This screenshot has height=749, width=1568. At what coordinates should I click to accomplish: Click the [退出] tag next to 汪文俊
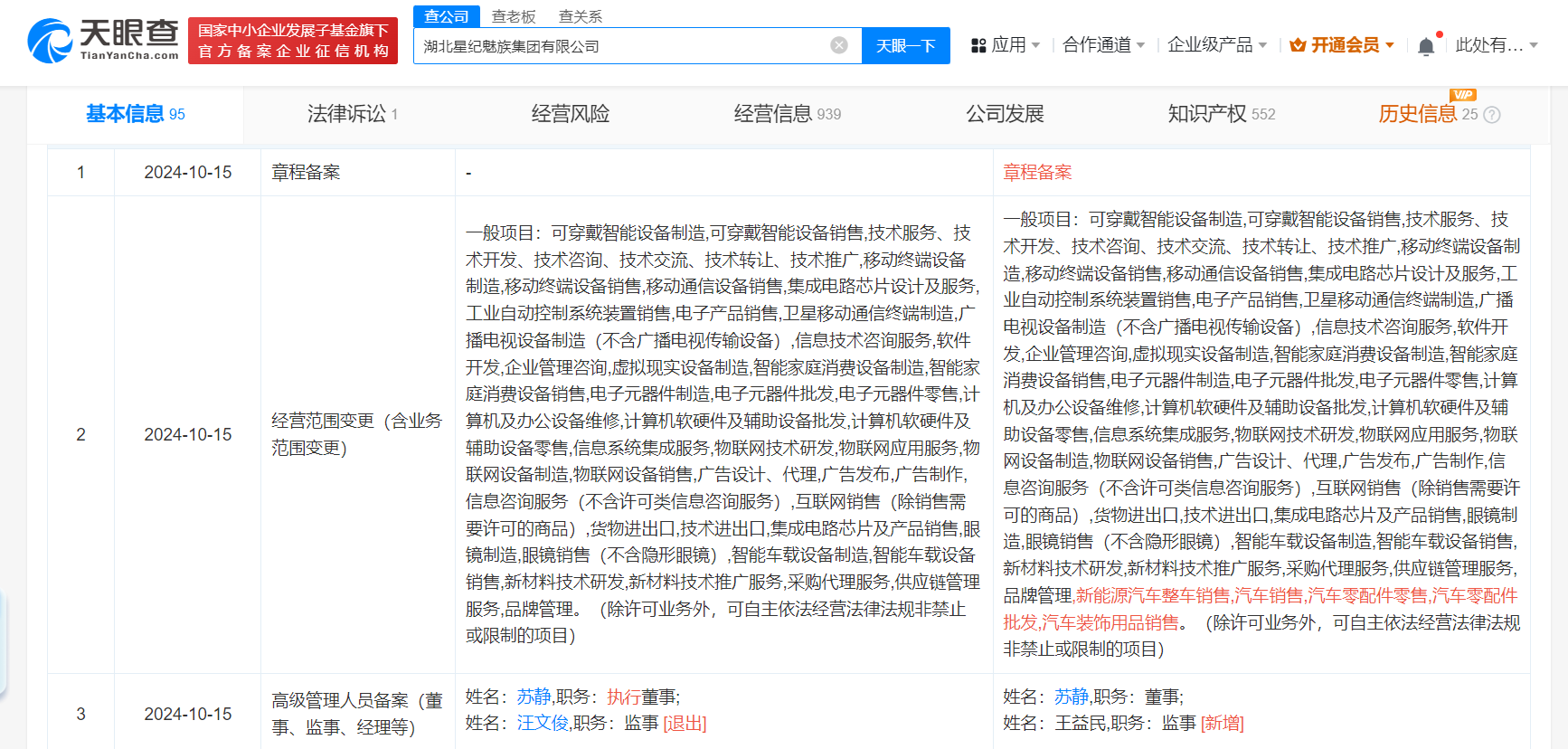(x=685, y=723)
